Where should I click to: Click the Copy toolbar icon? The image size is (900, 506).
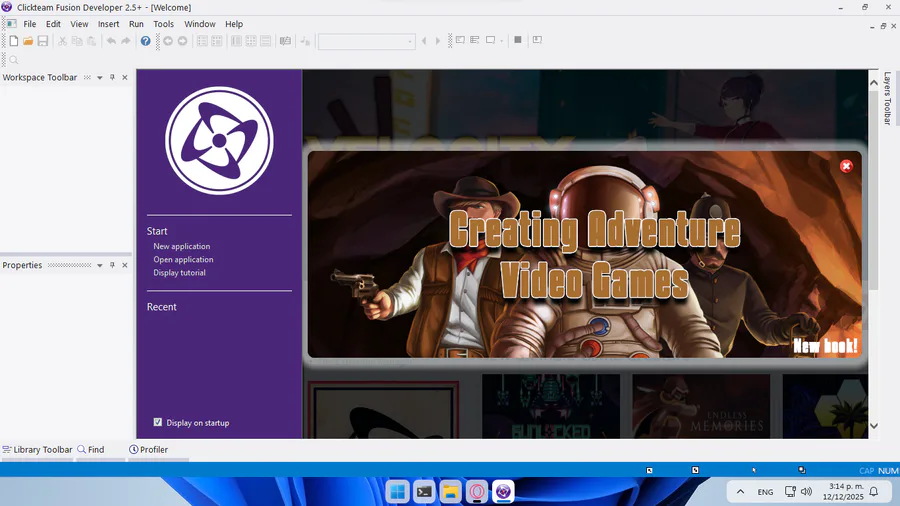tap(76, 41)
